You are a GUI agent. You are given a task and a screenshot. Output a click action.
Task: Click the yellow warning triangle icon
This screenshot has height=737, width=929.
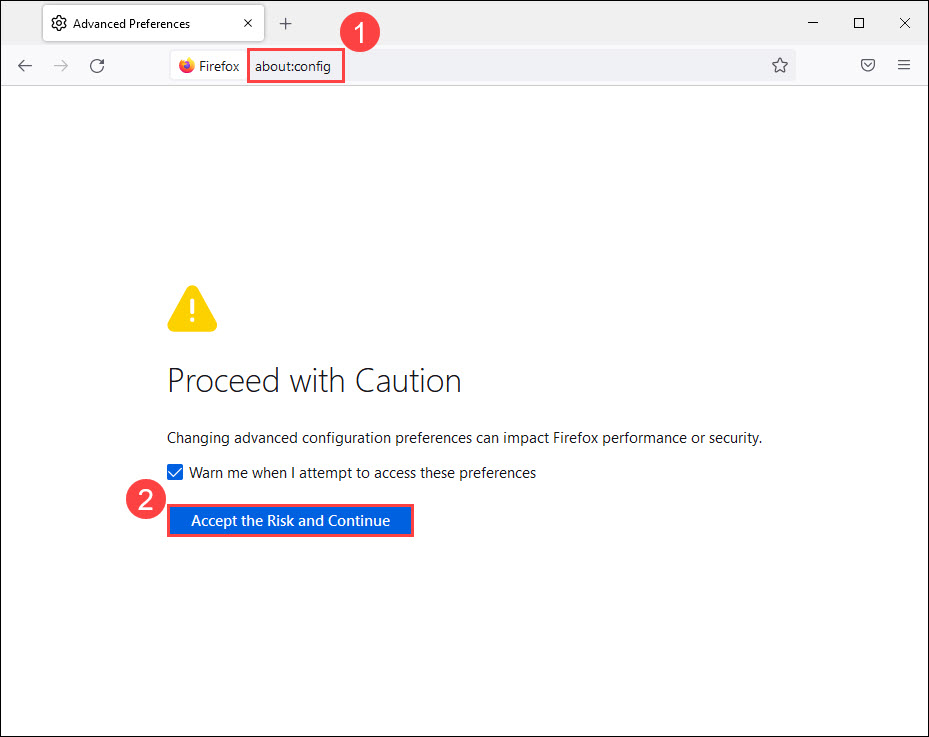pyautogui.click(x=192, y=309)
